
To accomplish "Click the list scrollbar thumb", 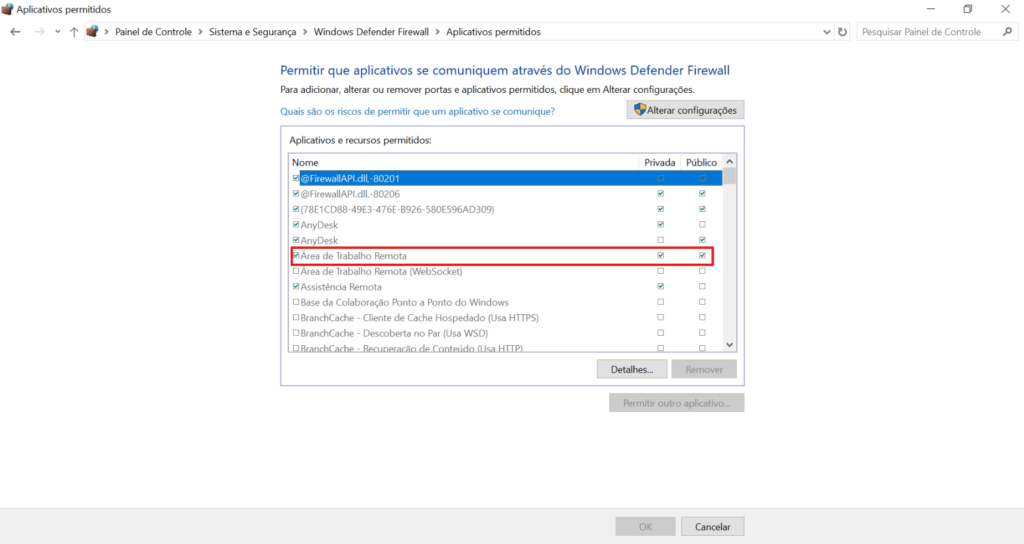I will [x=729, y=177].
